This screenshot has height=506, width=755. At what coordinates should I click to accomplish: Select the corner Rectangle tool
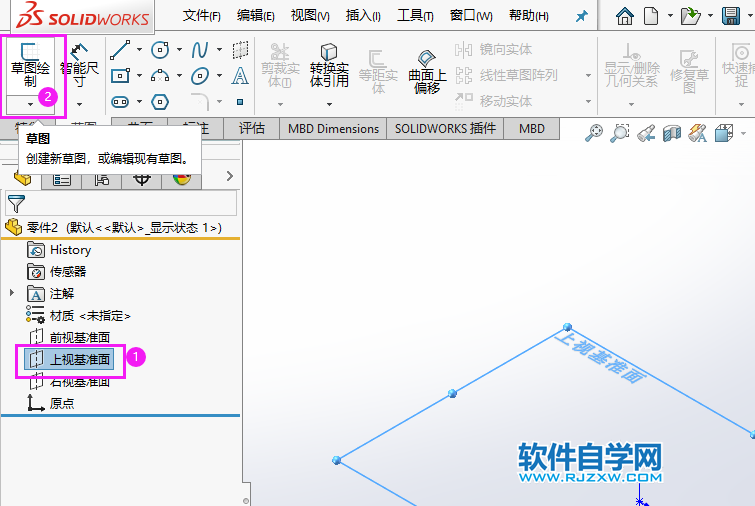point(120,76)
